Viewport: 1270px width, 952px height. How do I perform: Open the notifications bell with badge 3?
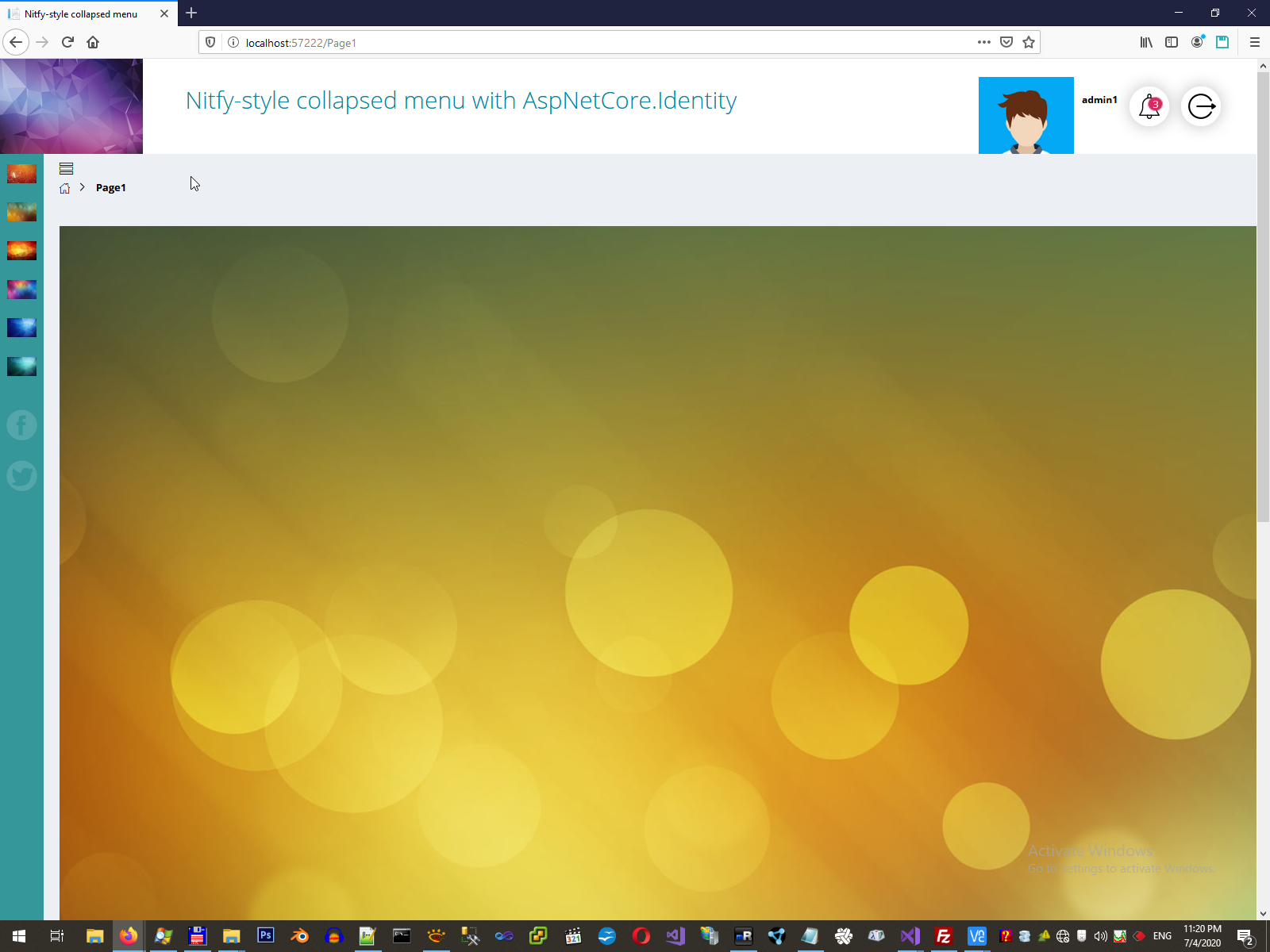click(x=1149, y=106)
